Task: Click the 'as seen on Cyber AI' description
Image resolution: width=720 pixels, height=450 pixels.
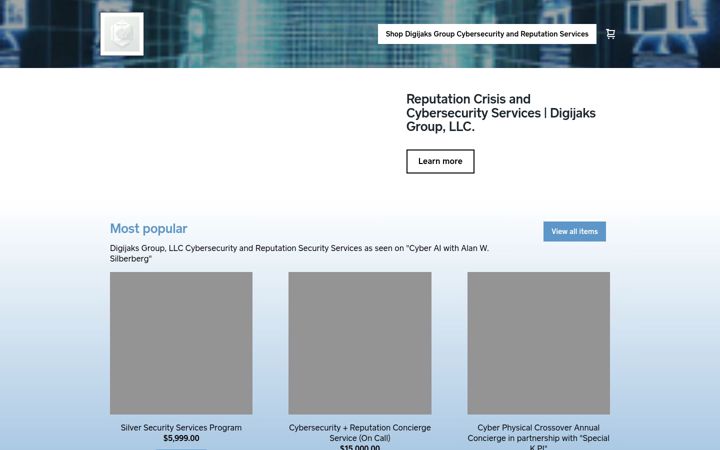Action: coord(299,253)
